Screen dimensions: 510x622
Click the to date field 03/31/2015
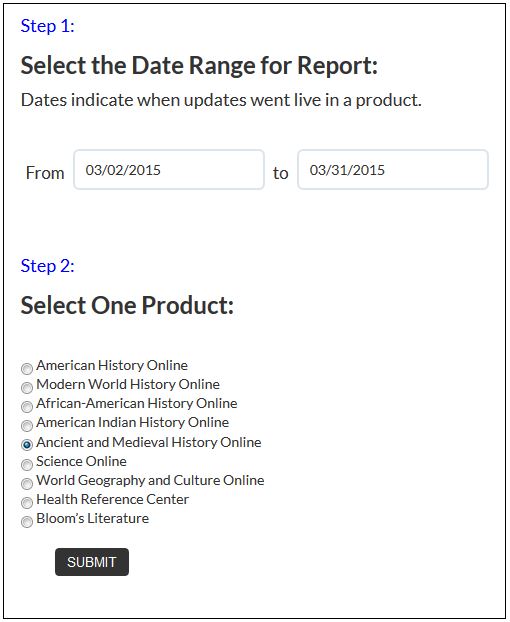pyautogui.click(x=393, y=170)
